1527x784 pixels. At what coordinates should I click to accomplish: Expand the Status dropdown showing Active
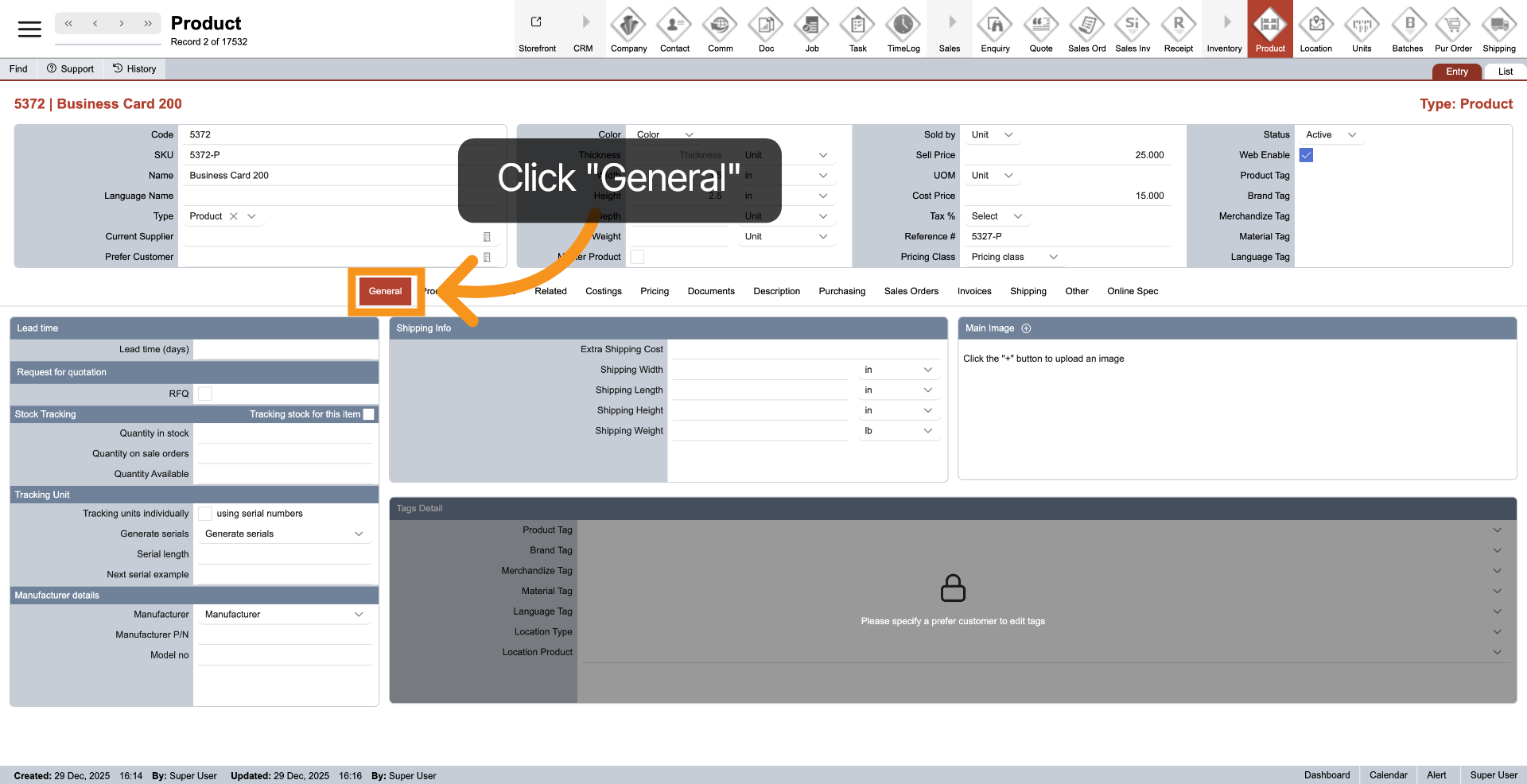1331,135
